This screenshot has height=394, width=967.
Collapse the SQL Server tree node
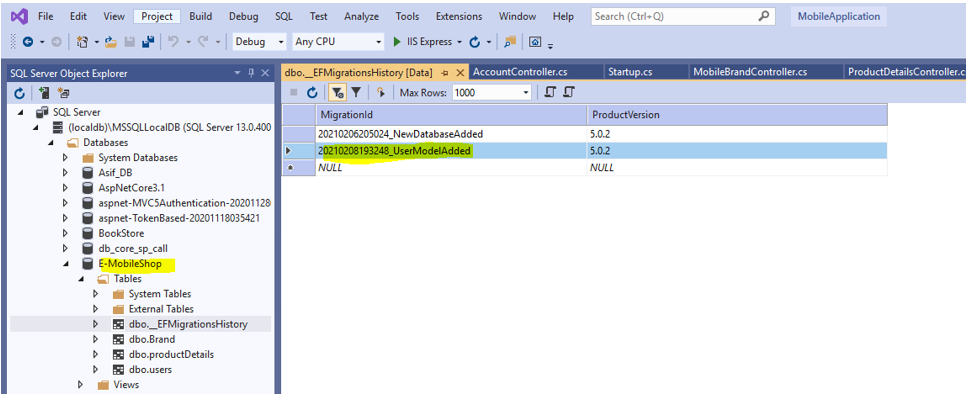click(x=21, y=112)
